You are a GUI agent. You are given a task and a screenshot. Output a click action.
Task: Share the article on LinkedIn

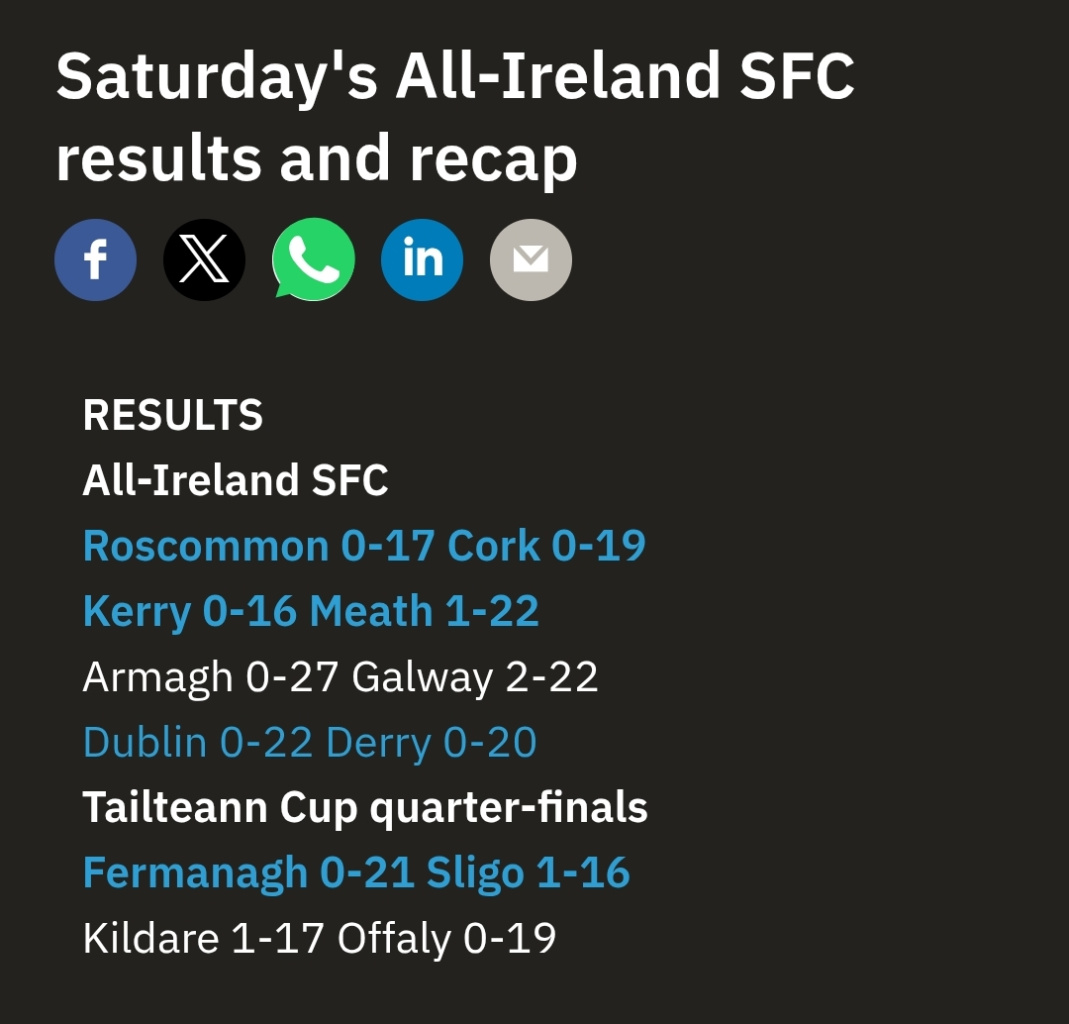[422, 260]
